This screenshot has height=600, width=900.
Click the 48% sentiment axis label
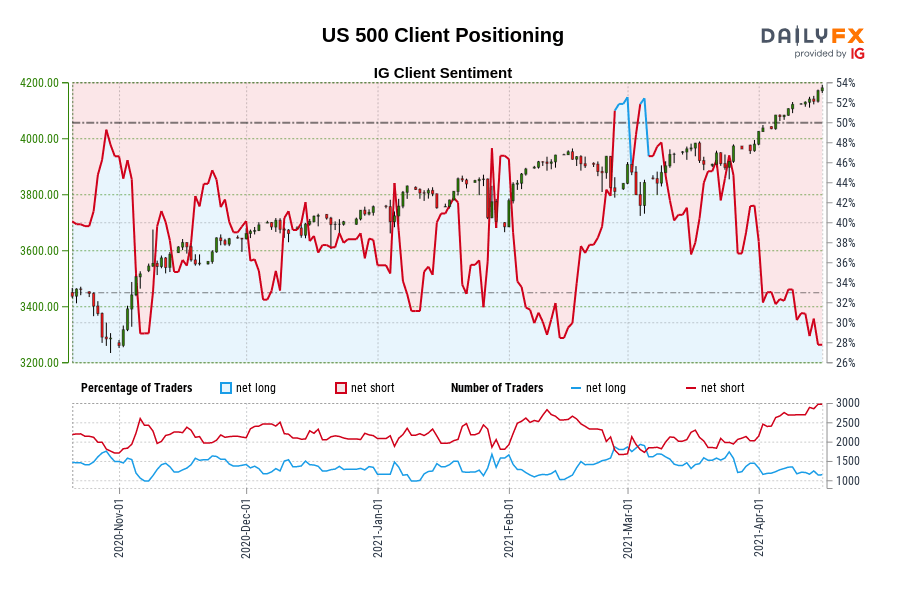(845, 143)
